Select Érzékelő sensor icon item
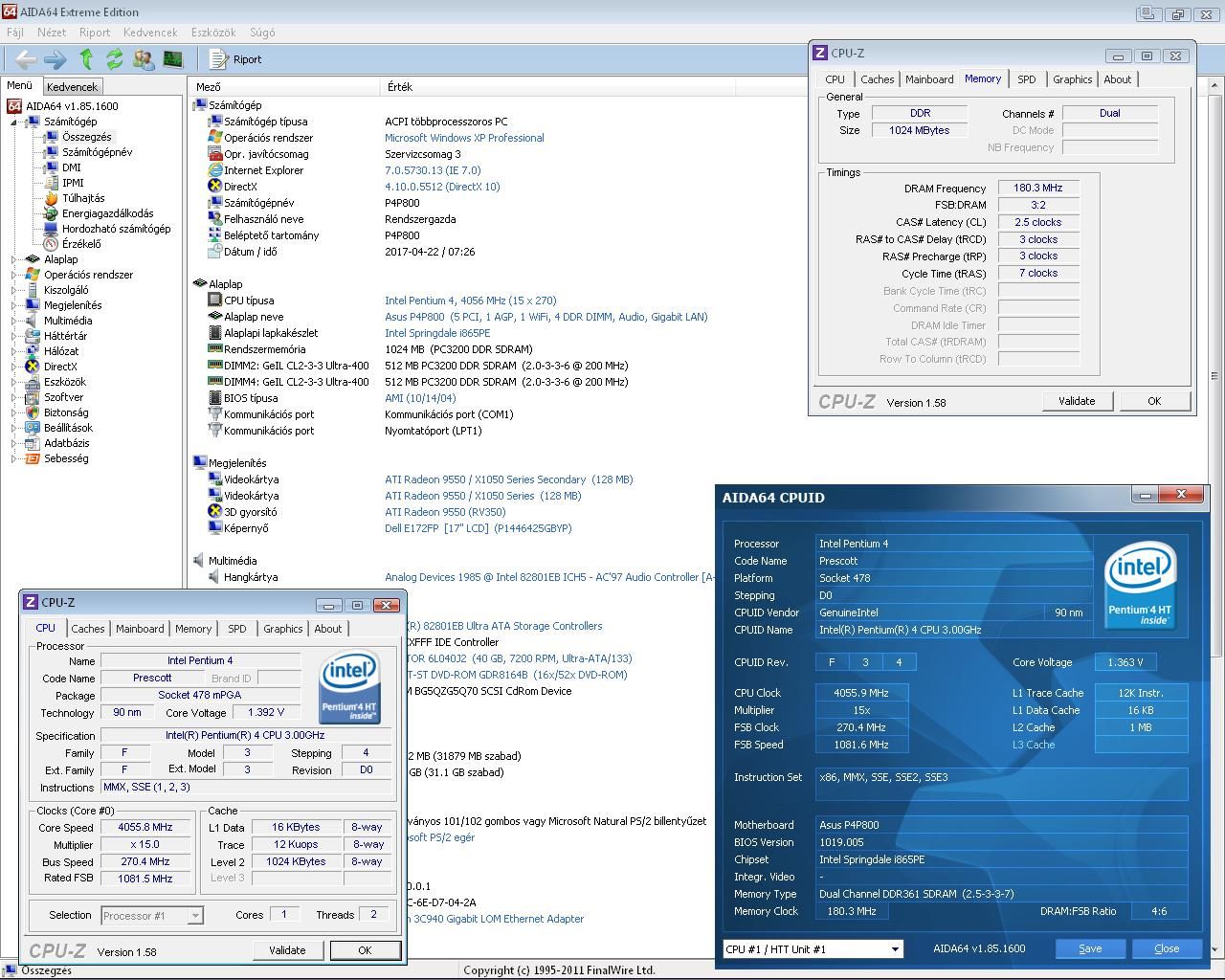1225x980 pixels. (x=52, y=244)
